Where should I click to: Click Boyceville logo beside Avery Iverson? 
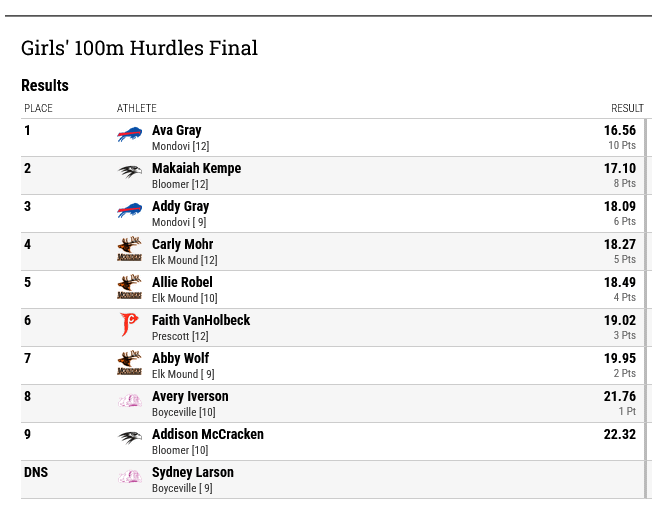pos(130,401)
